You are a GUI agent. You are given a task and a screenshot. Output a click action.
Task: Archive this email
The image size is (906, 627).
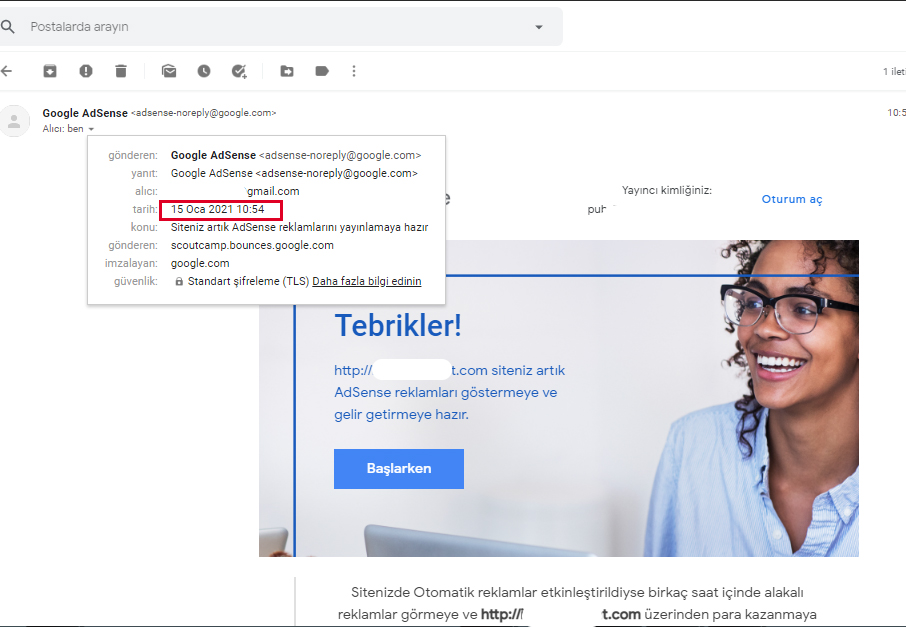(50, 71)
